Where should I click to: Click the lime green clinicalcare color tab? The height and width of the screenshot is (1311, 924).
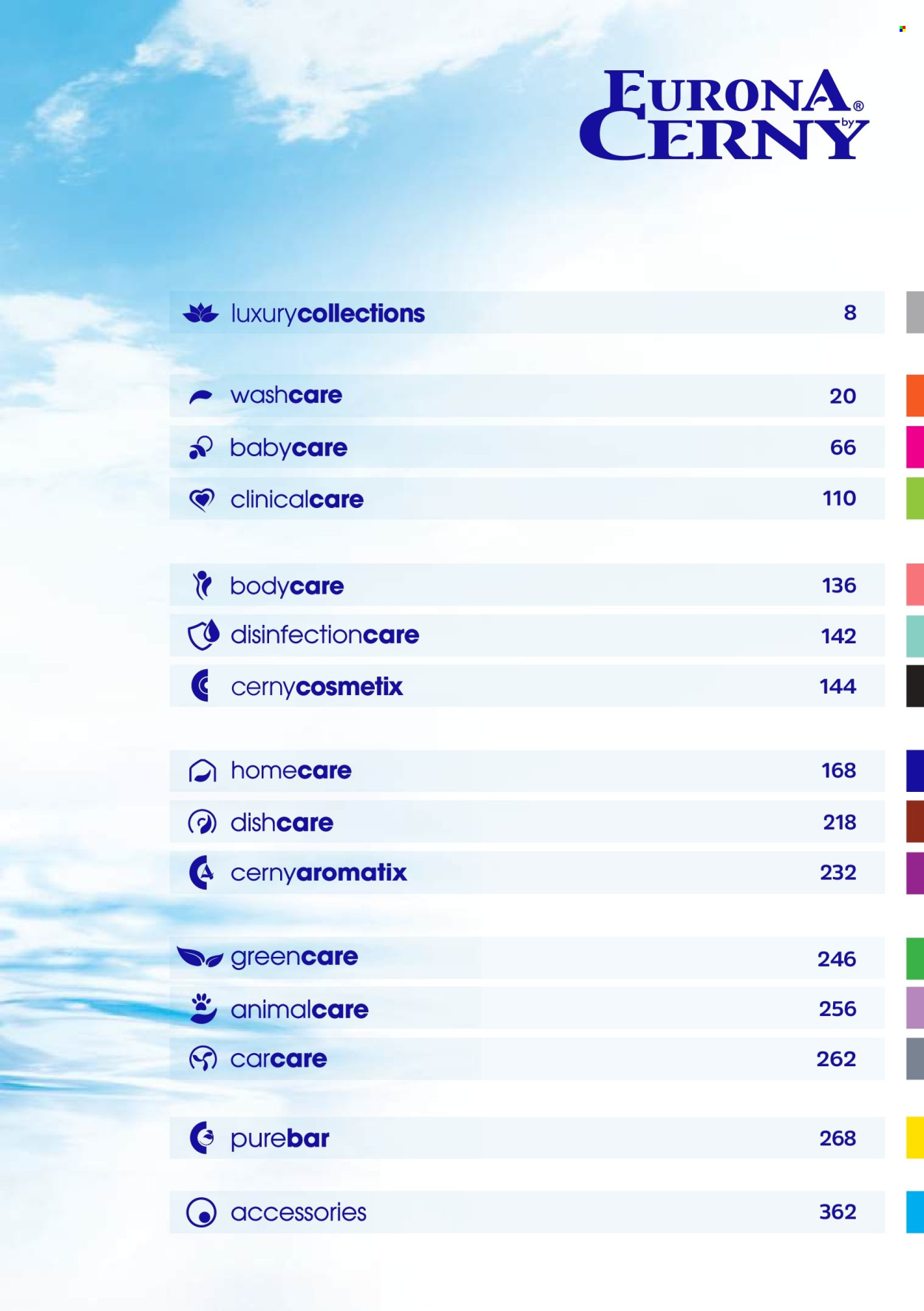click(x=915, y=498)
